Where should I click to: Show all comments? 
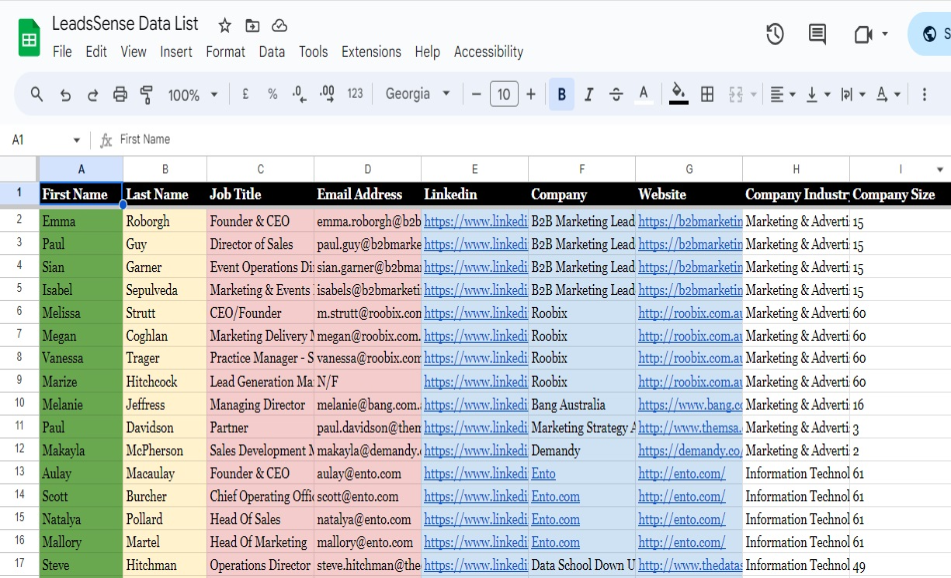point(816,33)
